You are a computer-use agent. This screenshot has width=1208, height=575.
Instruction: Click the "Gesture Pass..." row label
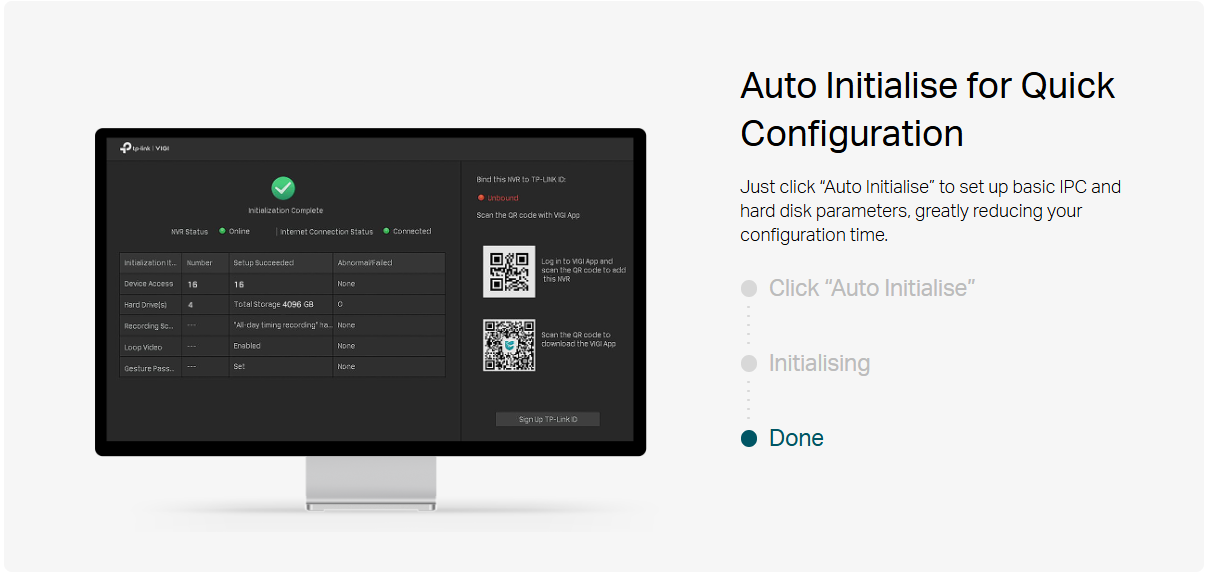tap(148, 367)
